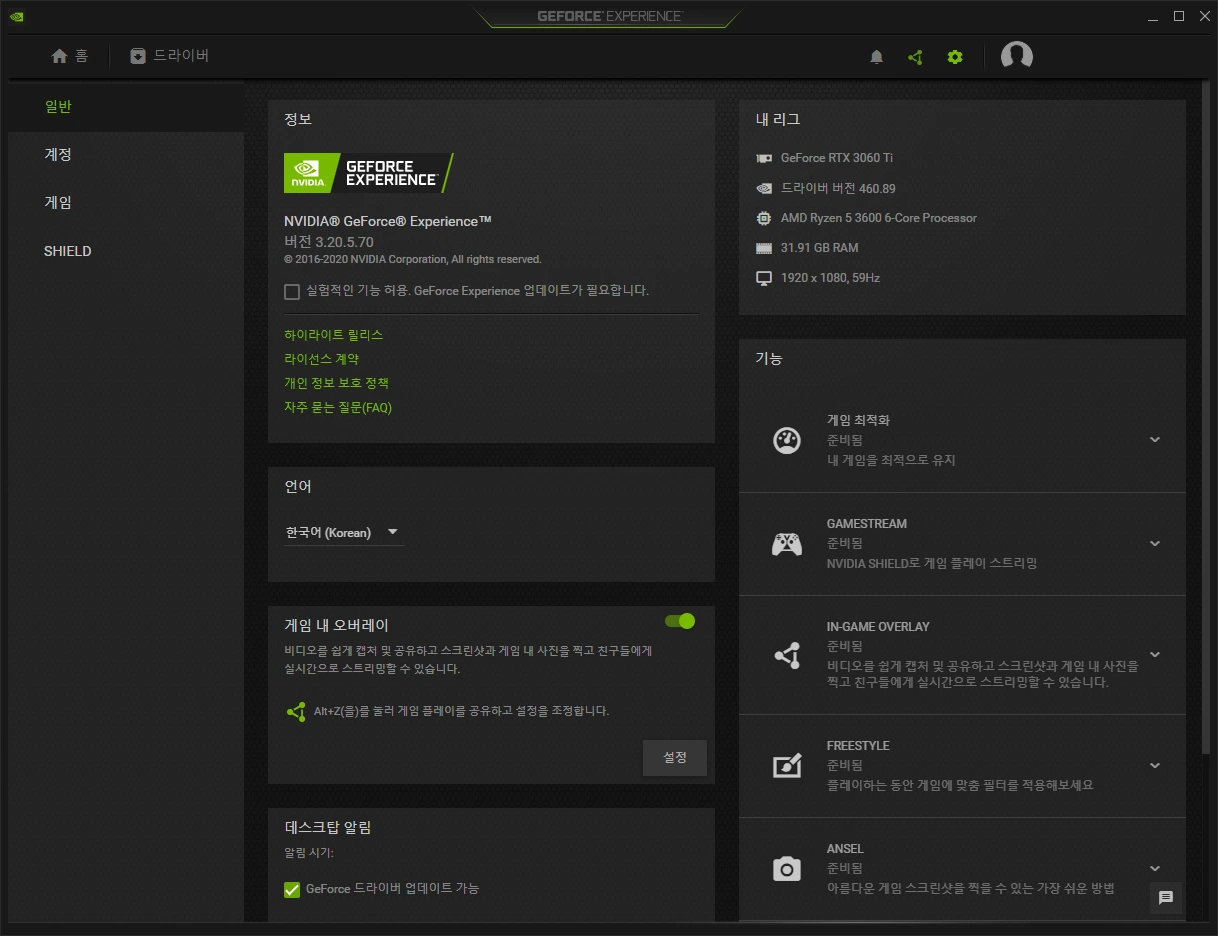This screenshot has height=936, width=1218.
Task: Click the right-side vertical scrollbar
Action: 1206,420
